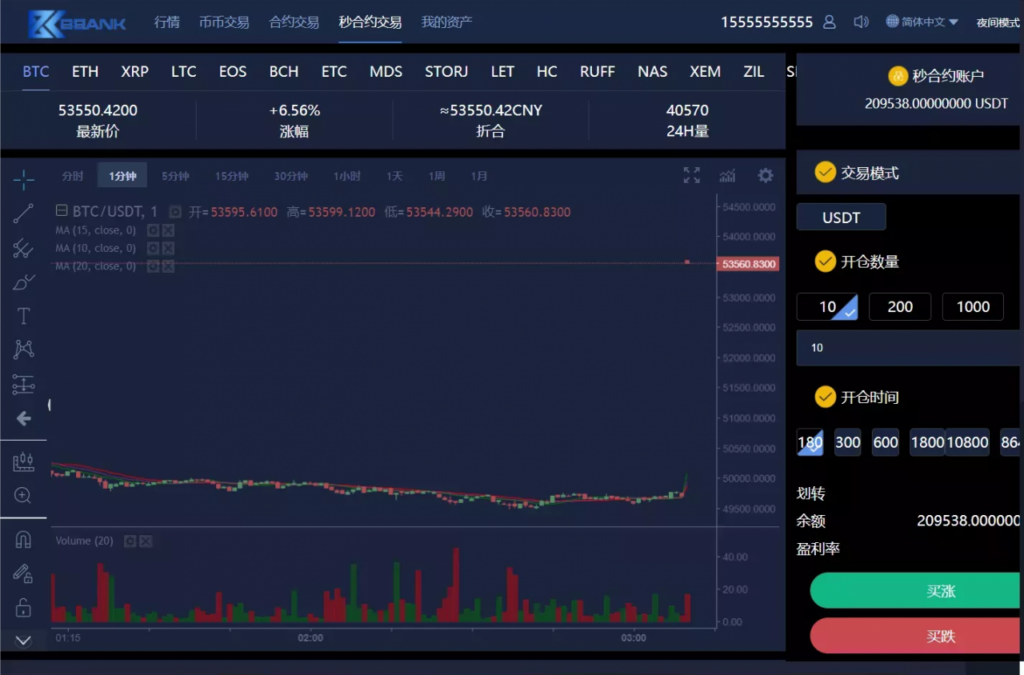
Task: Click the zoom in magnifier tool
Action: point(23,495)
